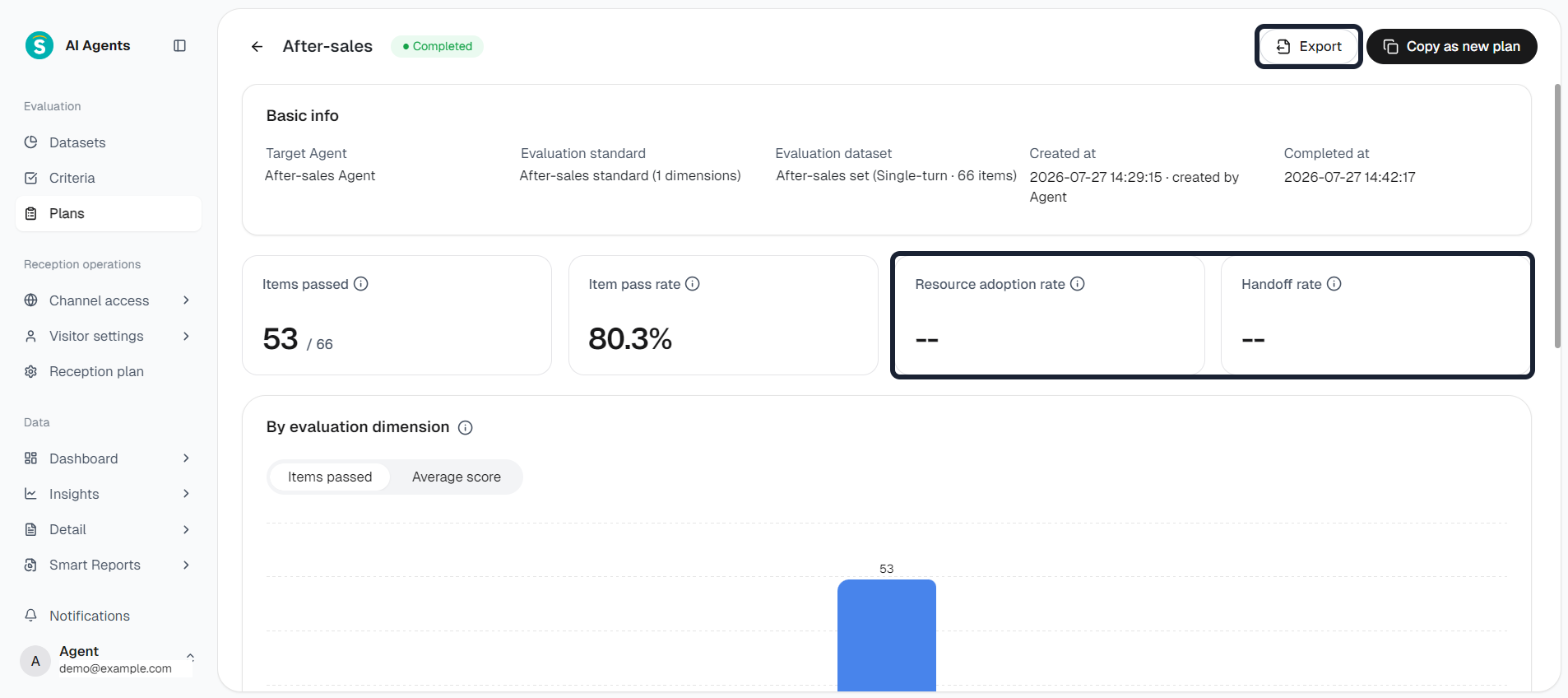
Task: Switch chart to Items passed
Action: pyautogui.click(x=330, y=477)
